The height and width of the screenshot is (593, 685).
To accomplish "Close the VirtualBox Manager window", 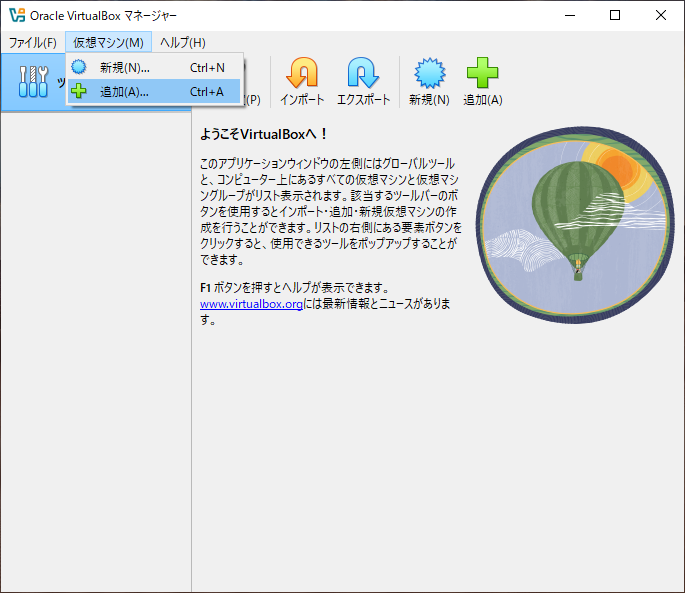I will point(661,15).
